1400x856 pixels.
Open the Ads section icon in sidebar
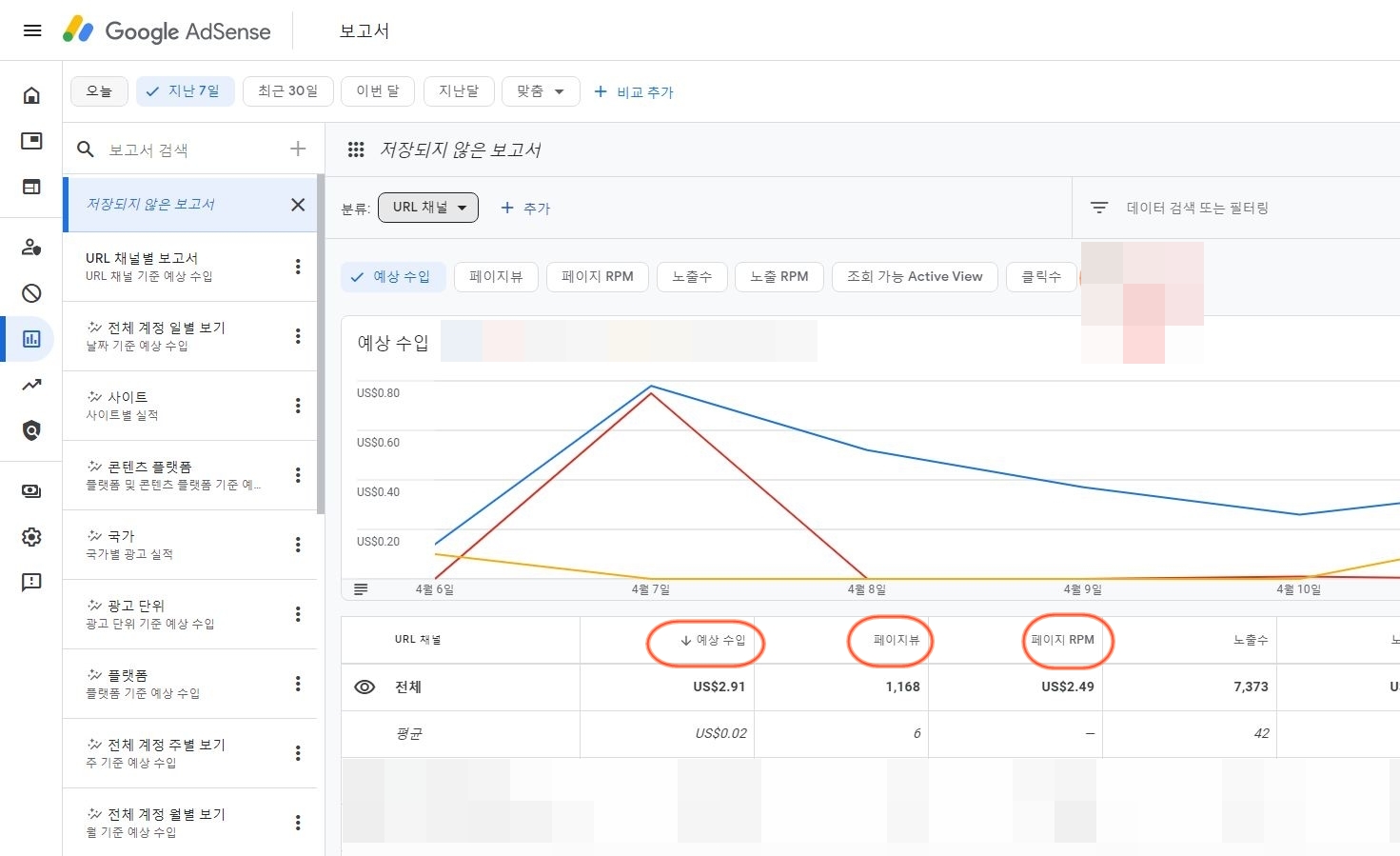coord(31,141)
